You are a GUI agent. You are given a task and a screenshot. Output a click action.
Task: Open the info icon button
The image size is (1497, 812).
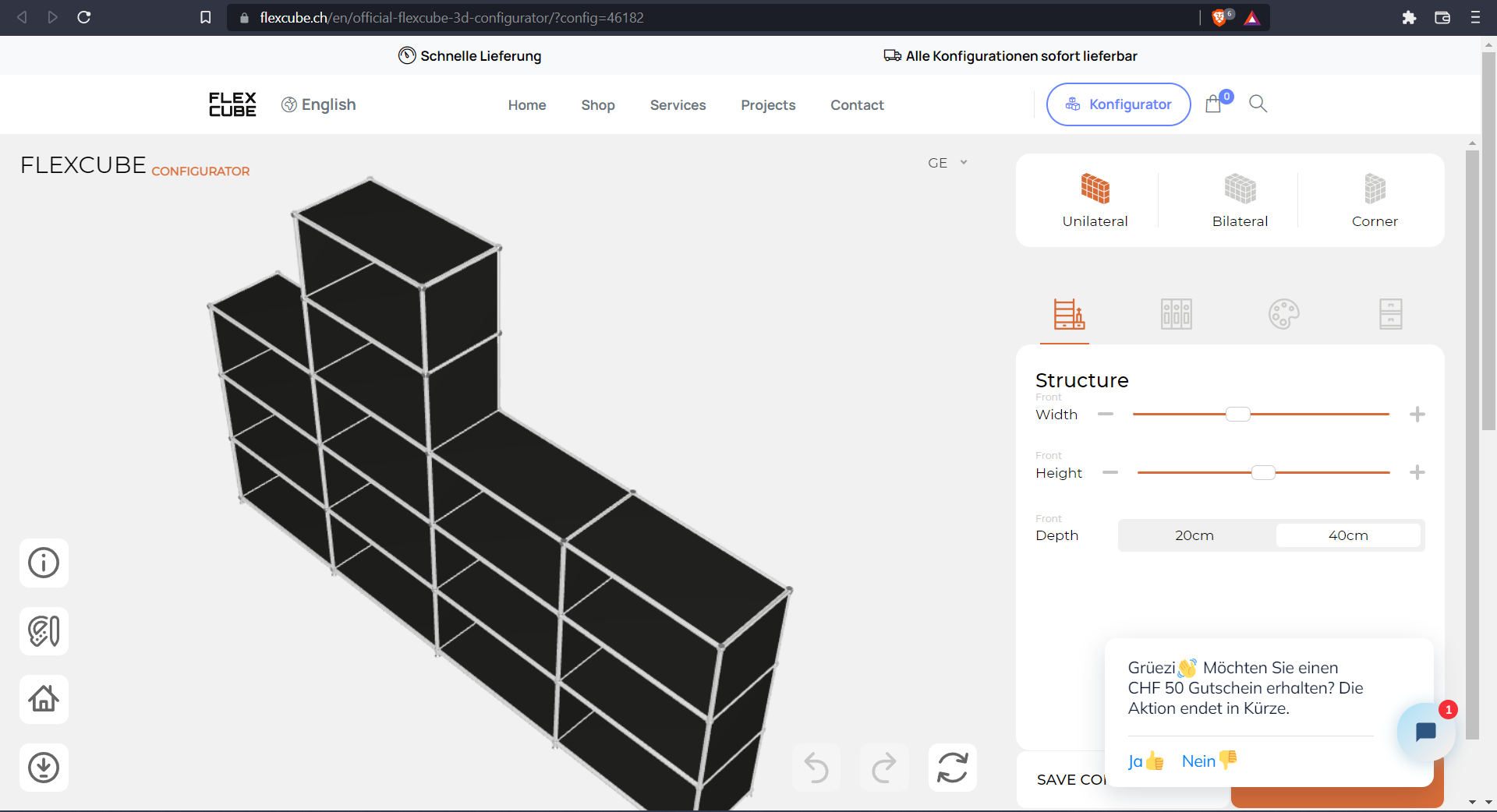44,563
